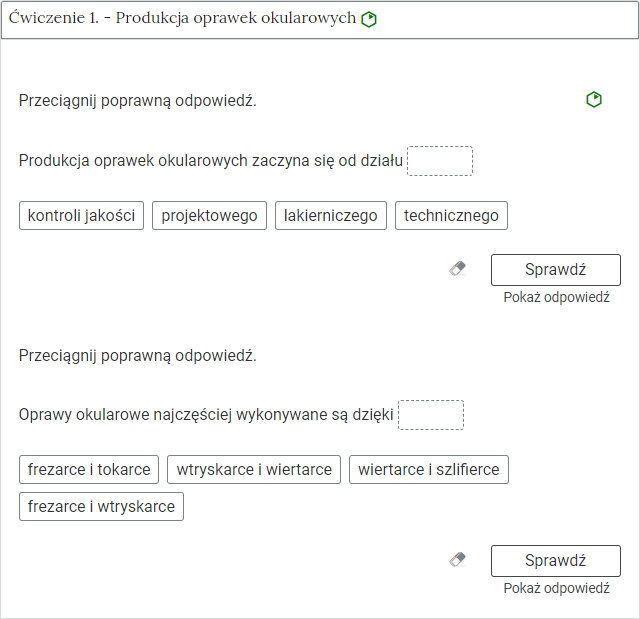Click the sentence 'Oprawy okularowe najczęściej wykonywane są dzięki'

pyautogui.click(x=206, y=415)
